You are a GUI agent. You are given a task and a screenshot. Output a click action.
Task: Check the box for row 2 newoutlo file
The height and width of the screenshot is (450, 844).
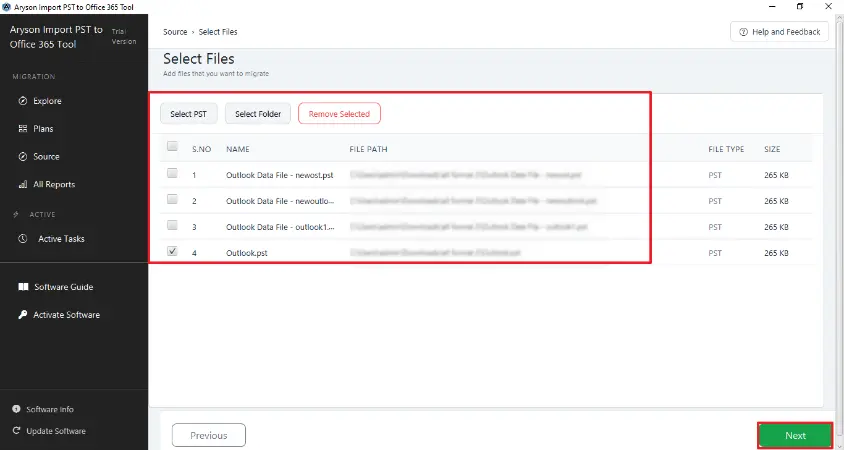(x=172, y=199)
